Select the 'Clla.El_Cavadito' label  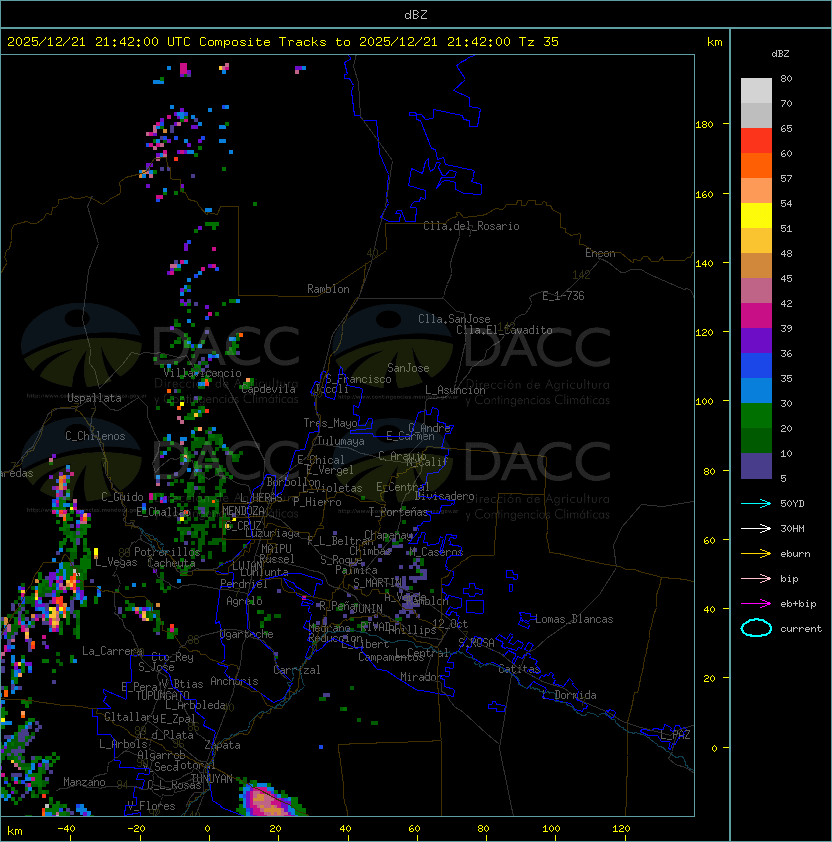point(504,330)
